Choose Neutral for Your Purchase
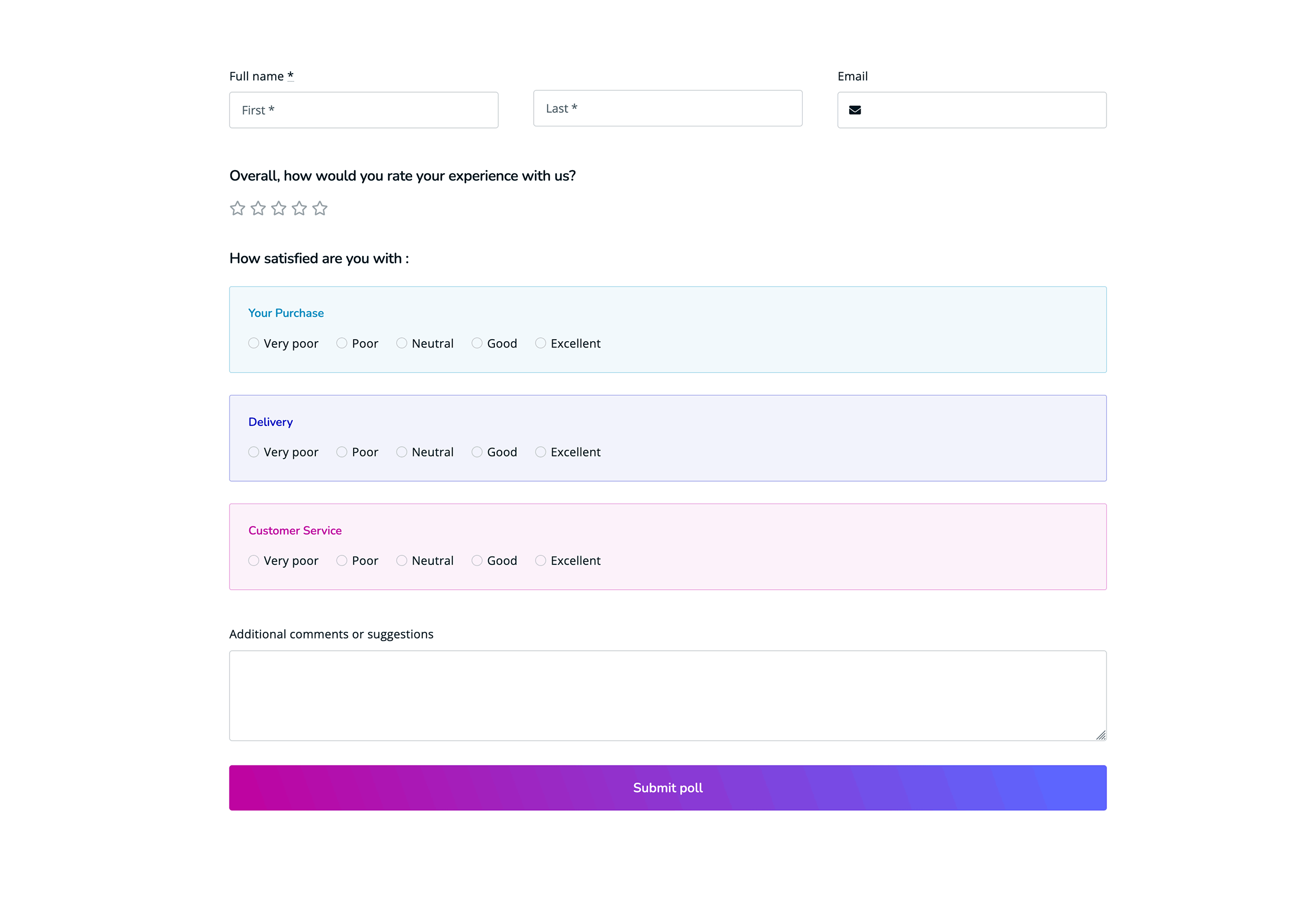 tap(402, 343)
